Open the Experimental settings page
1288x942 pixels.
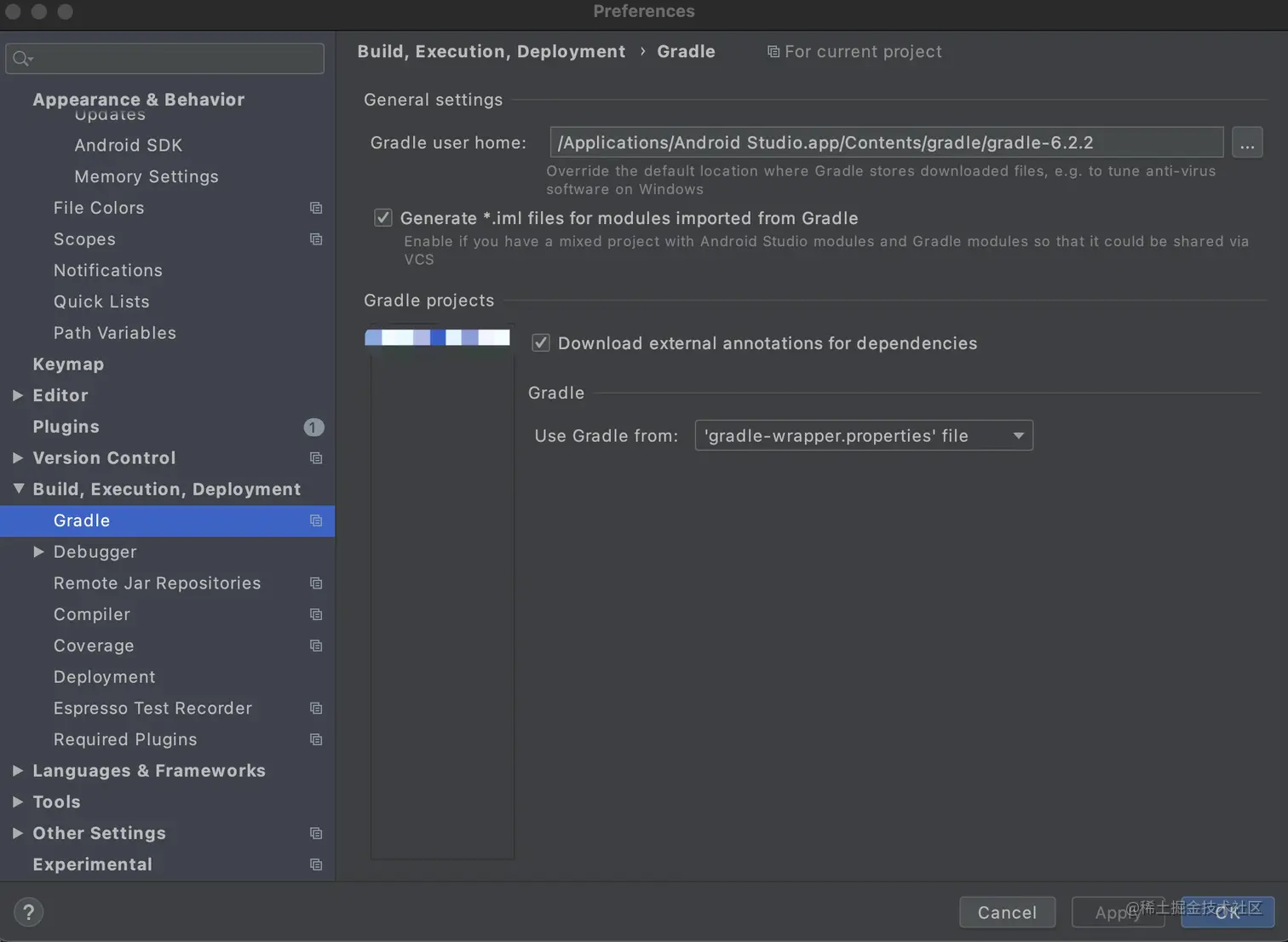coord(93,864)
